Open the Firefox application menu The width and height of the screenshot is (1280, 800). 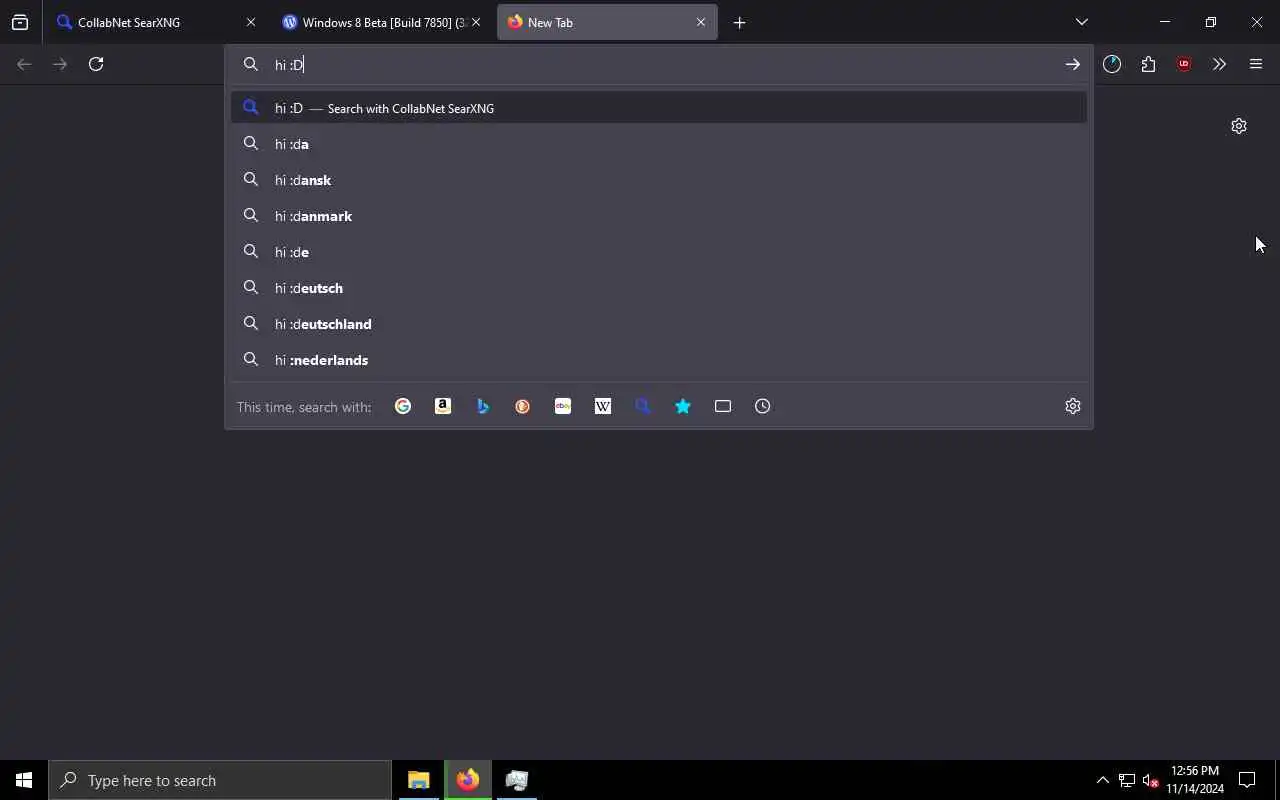[1256, 64]
